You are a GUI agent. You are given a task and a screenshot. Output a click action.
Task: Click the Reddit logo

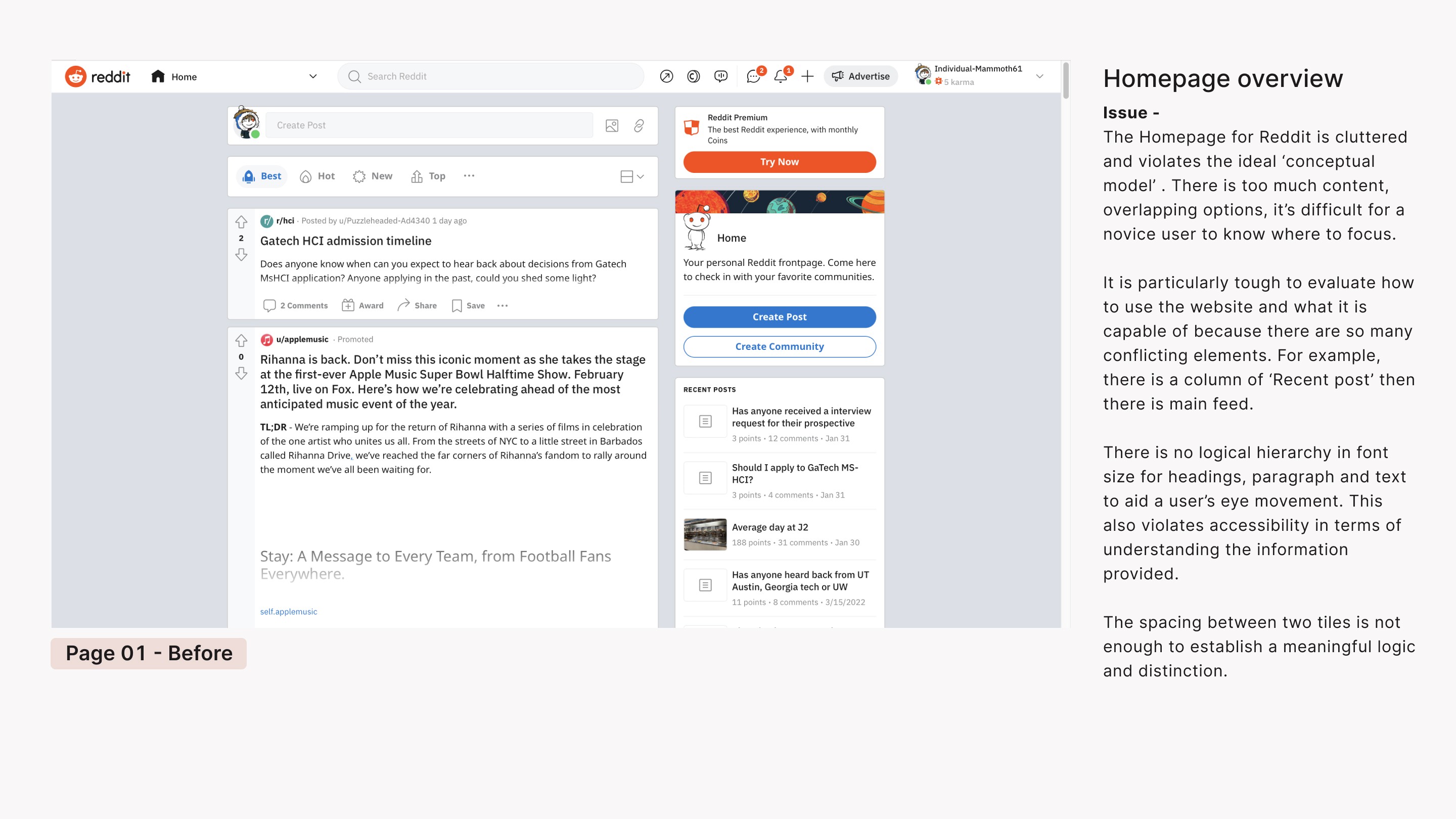(97, 76)
